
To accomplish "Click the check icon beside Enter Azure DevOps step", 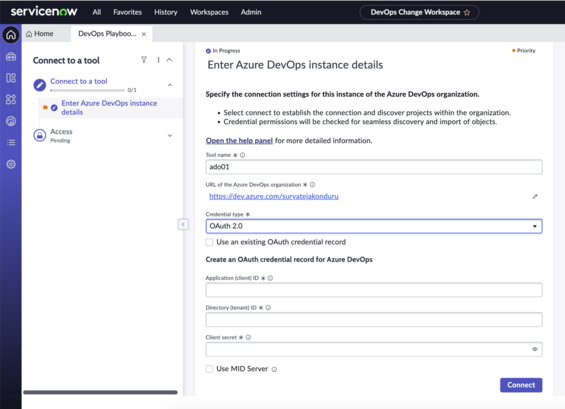I will (x=54, y=107).
